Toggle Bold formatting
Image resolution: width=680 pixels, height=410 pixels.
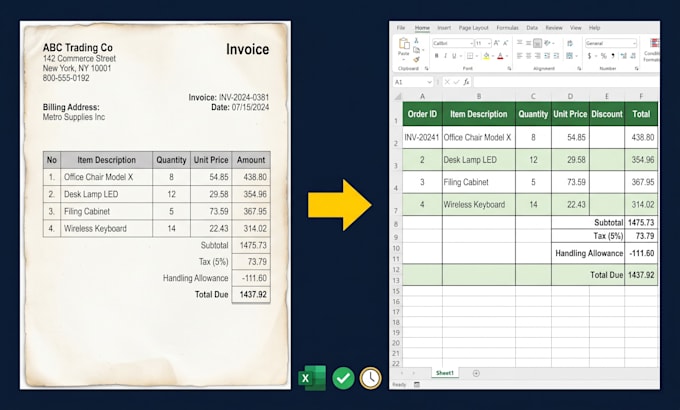tap(437, 56)
